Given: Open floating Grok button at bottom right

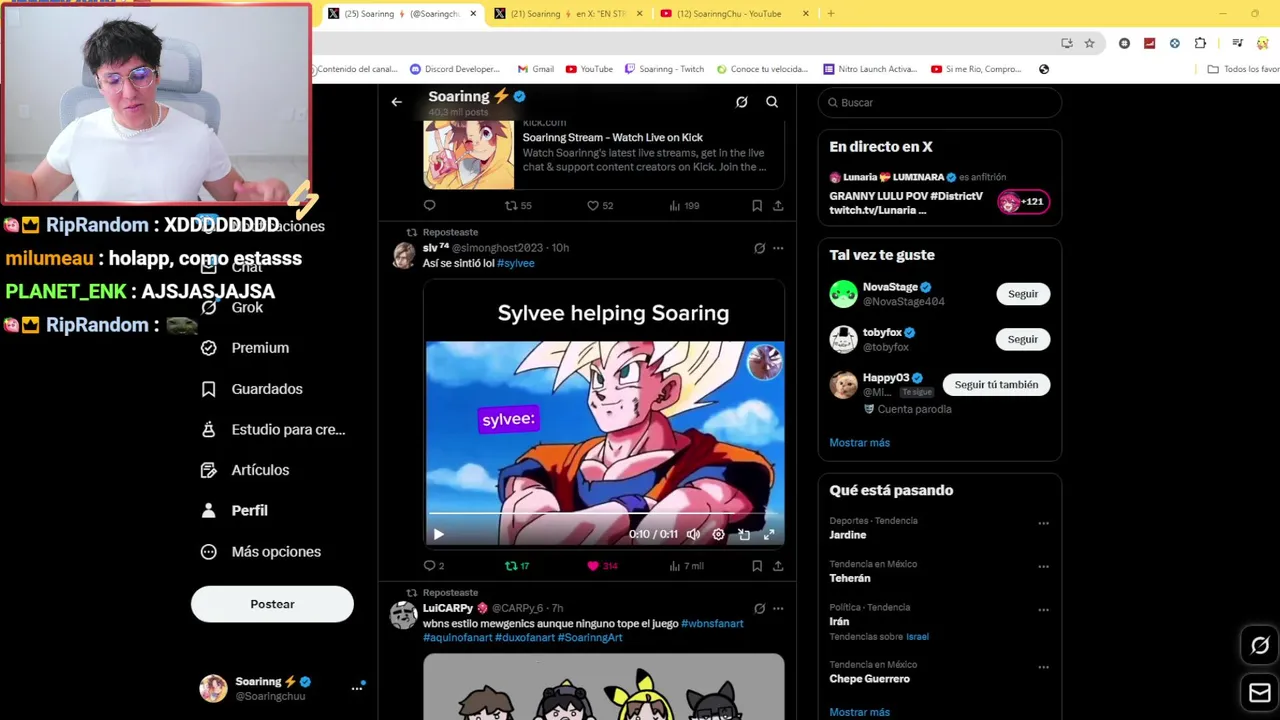Looking at the screenshot, I should pyautogui.click(x=1260, y=646).
